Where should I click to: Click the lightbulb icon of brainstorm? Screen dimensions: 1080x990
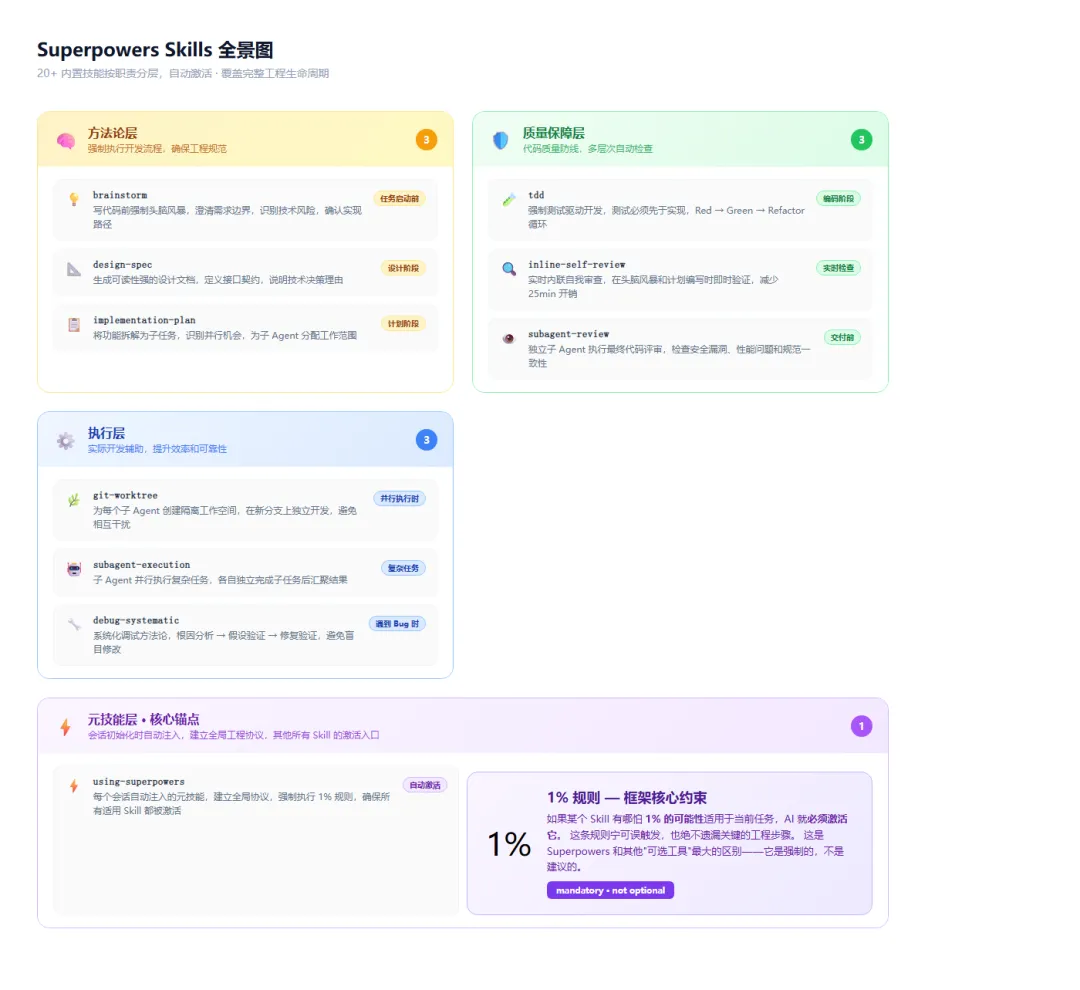74,199
